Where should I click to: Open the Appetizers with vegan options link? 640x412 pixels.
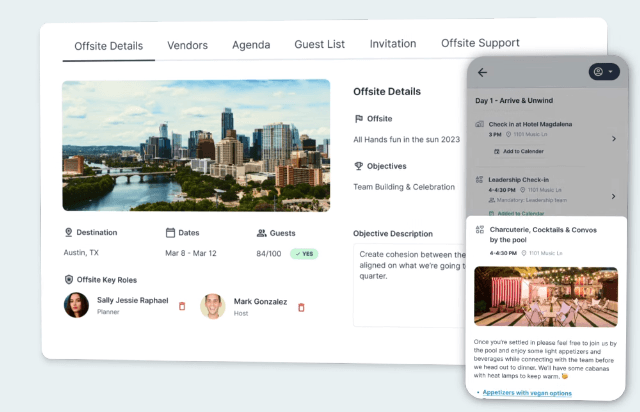(527, 393)
